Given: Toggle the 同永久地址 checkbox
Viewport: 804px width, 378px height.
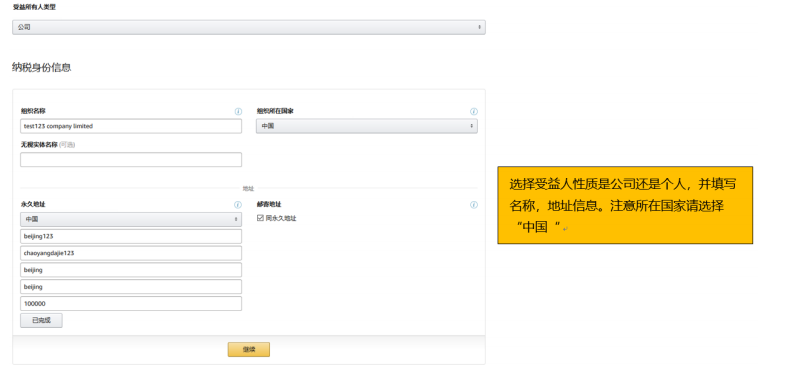Looking at the screenshot, I should click(x=260, y=218).
